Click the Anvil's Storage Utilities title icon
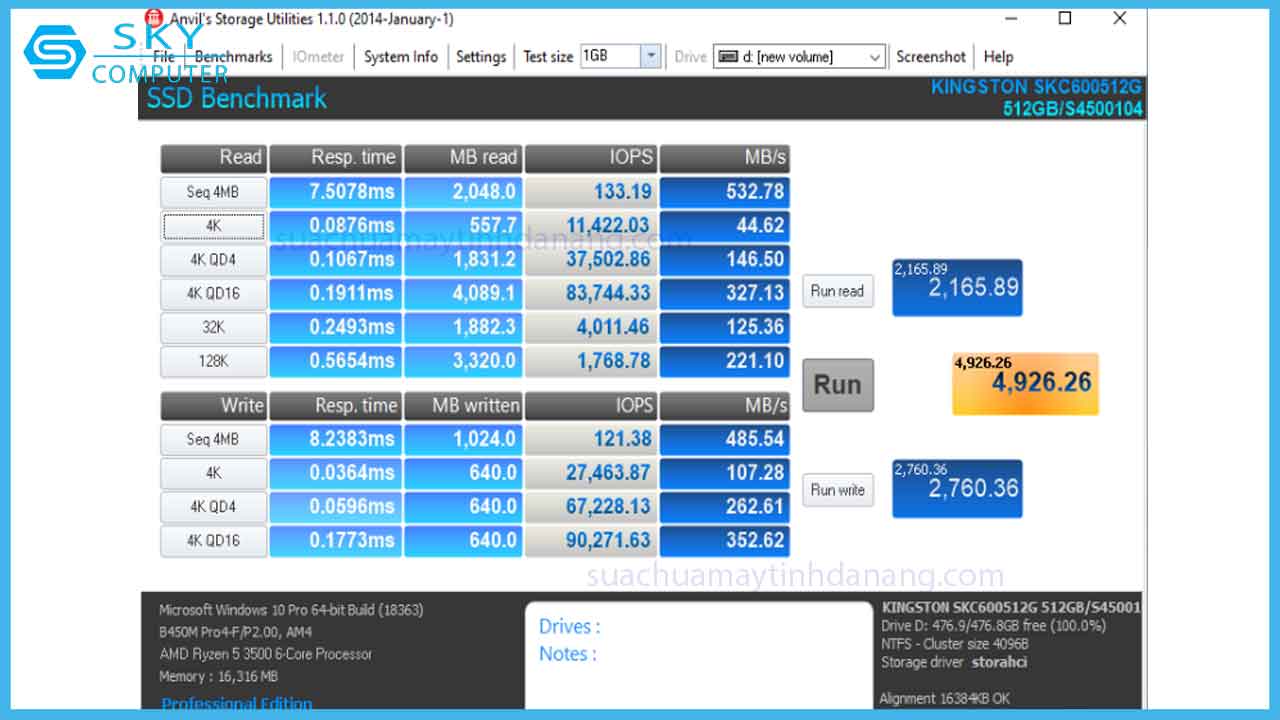 tap(153, 18)
